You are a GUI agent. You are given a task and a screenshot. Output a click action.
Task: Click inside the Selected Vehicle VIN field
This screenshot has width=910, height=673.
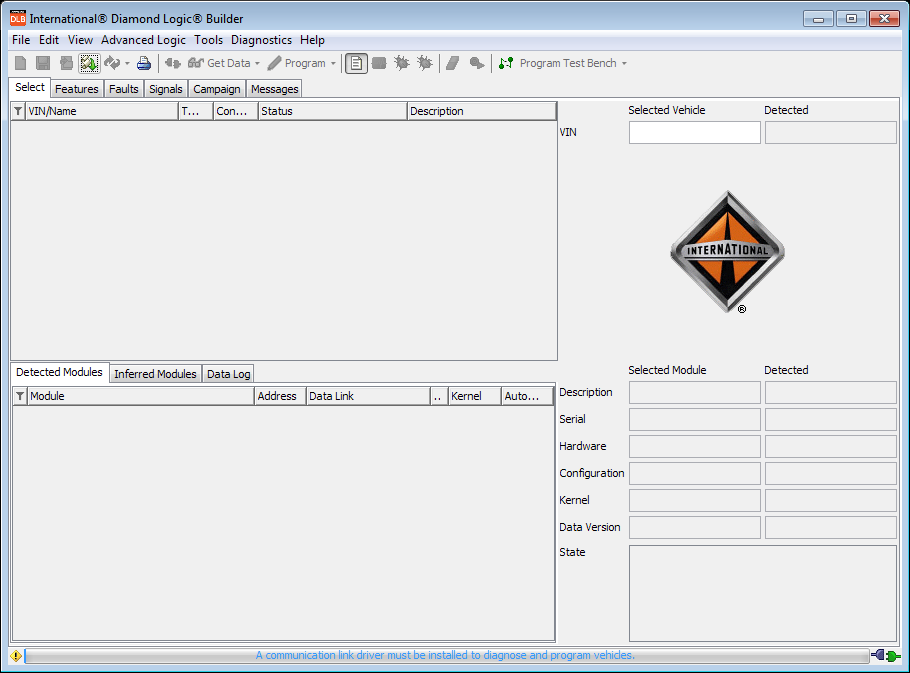click(694, 132)
